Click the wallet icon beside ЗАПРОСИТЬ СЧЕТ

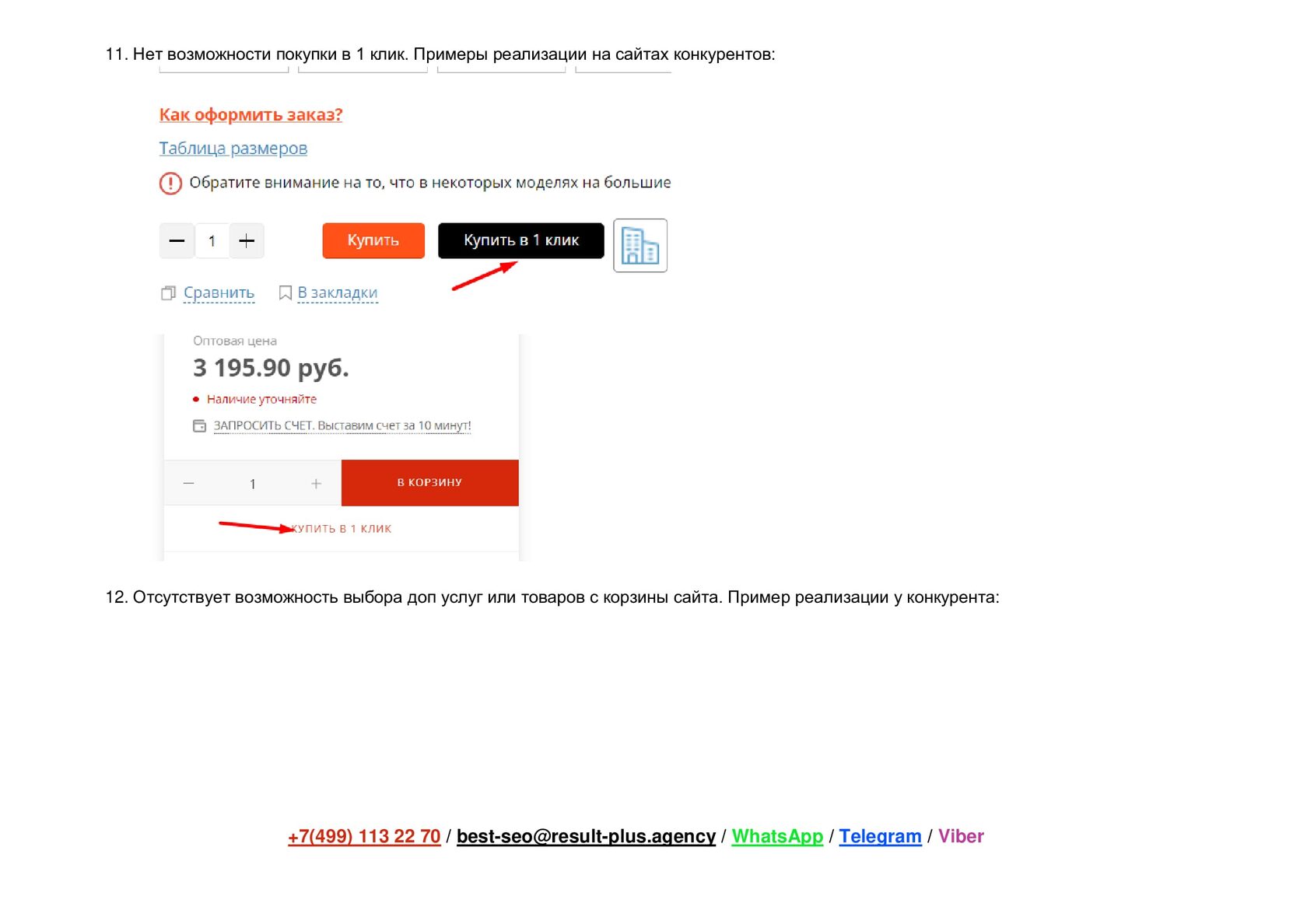pyautogui.click(x=200, y=426)
